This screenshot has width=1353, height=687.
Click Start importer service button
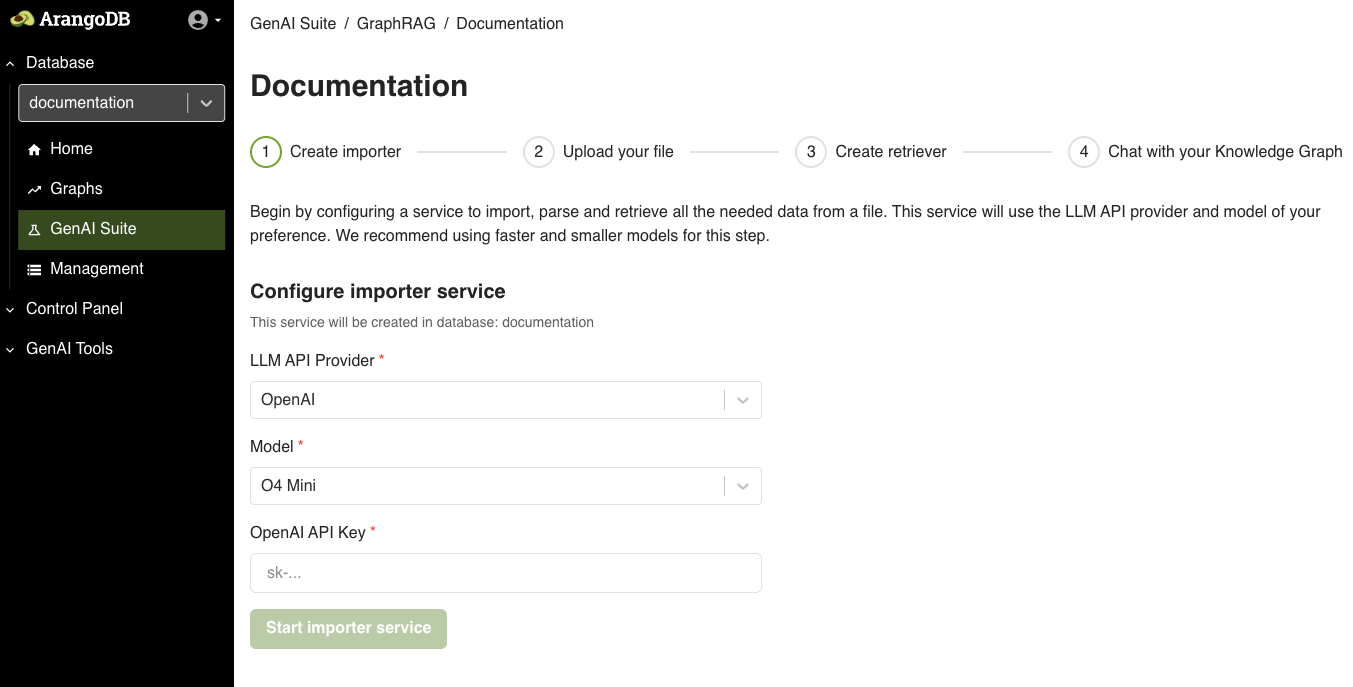(348, 629)
